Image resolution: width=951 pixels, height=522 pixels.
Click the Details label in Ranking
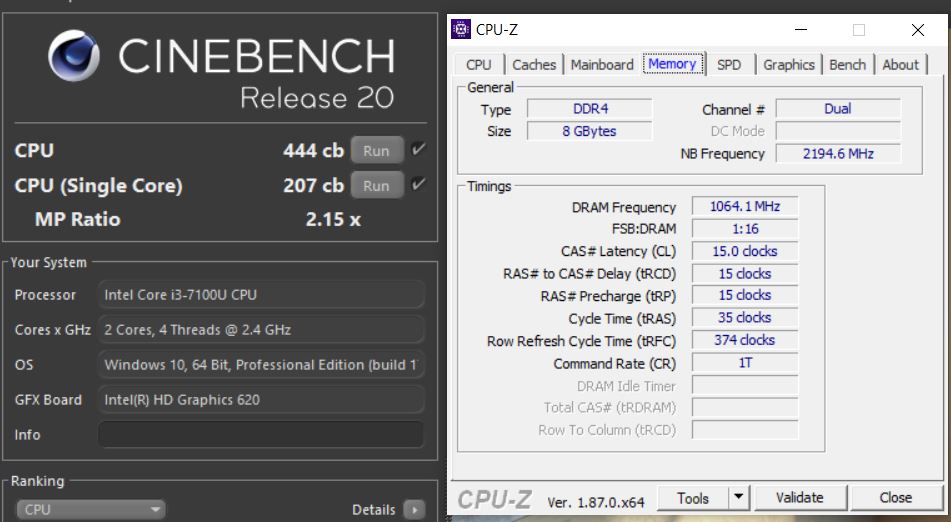pos(374,510)
